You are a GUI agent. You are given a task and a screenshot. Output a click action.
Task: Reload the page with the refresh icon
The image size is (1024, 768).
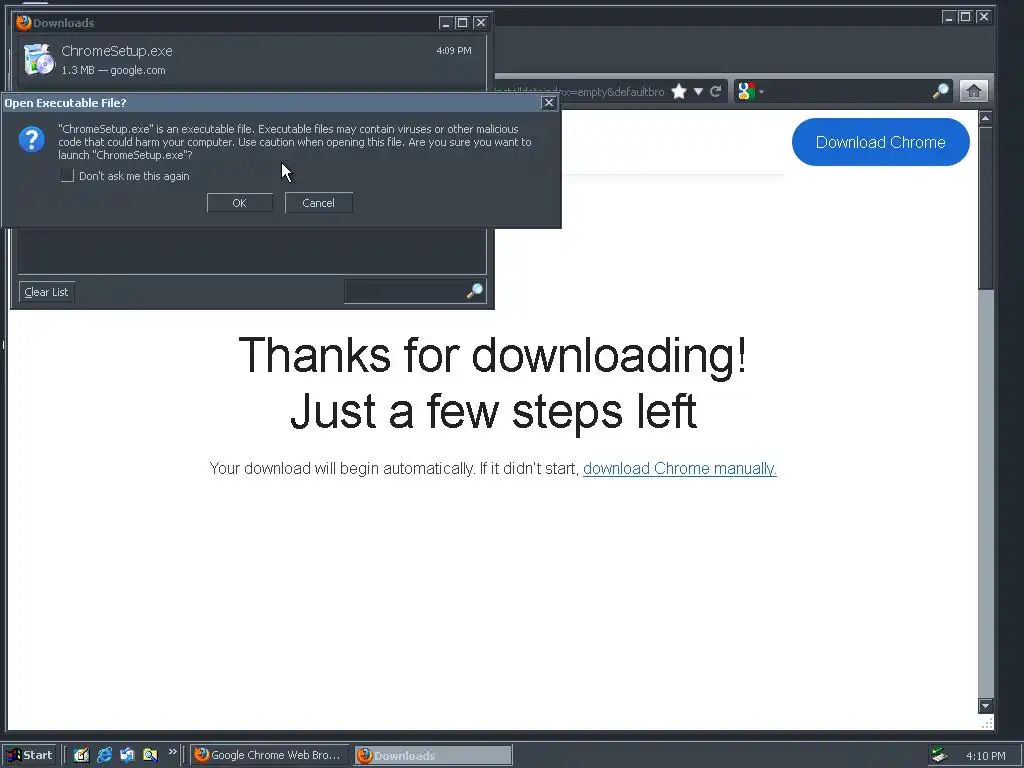[x=716, y=91]
